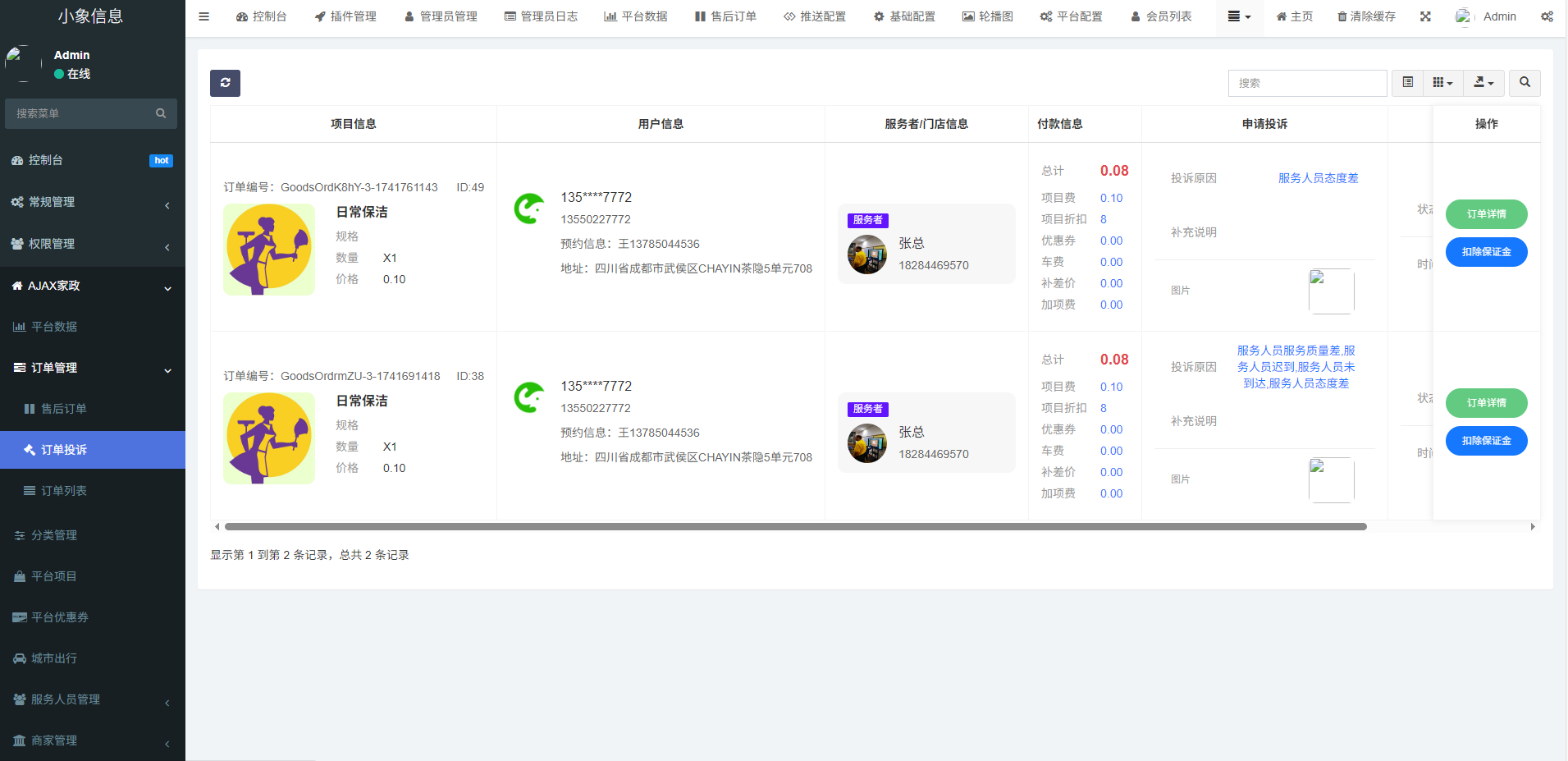Click the Admin avatar image
The height and width of the screenshot is (761, 1568).
click(x=1465, y=16)
